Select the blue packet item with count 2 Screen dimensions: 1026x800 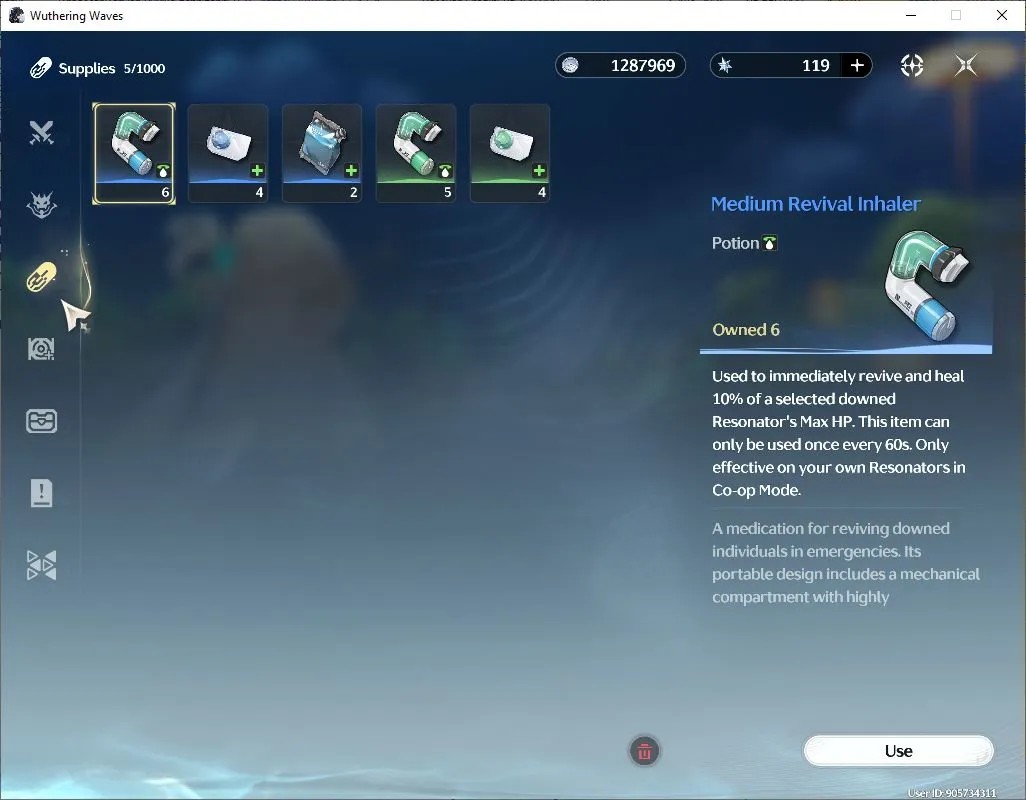coord(322,153)
